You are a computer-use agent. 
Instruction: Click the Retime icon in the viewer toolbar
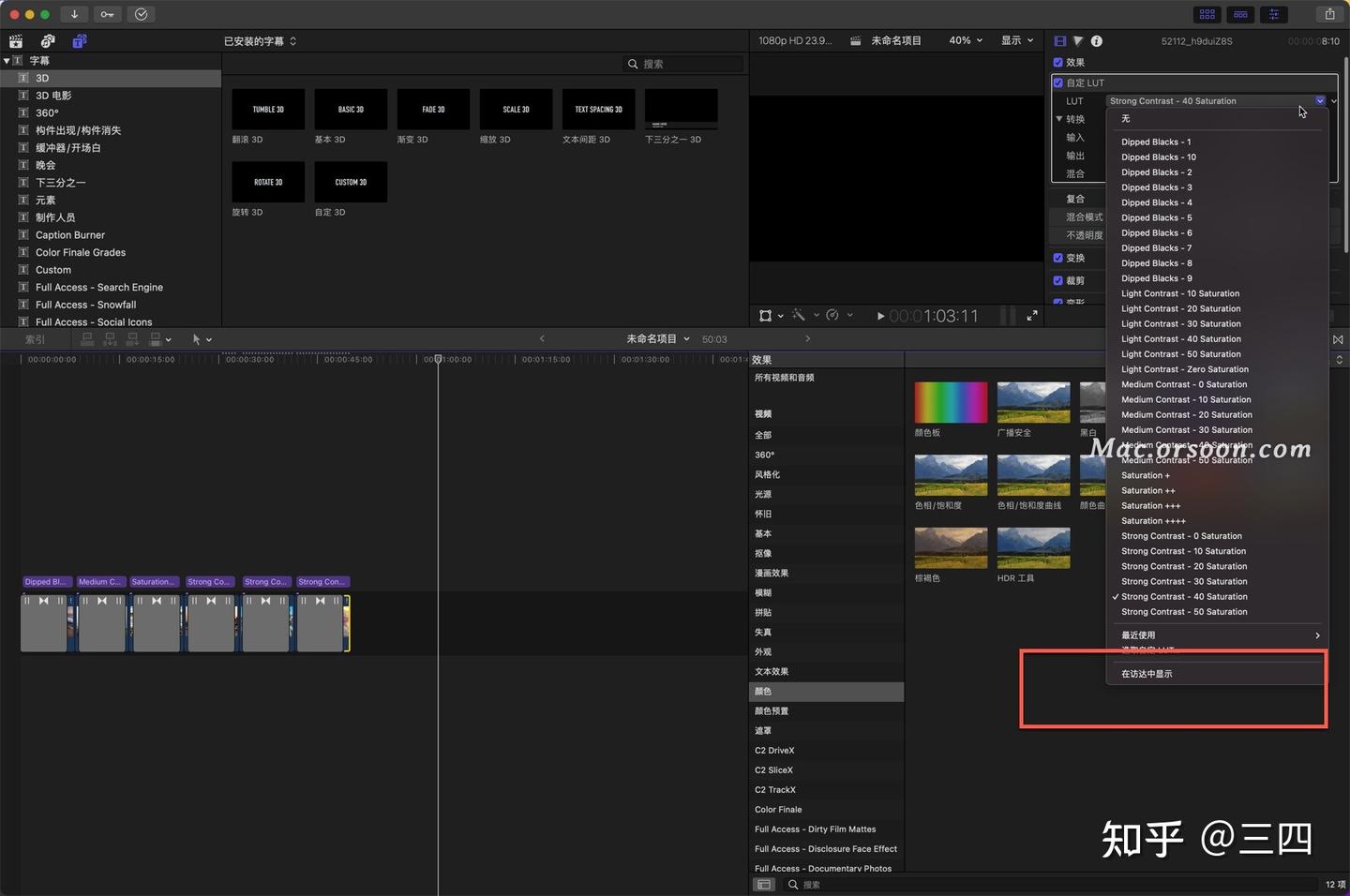[x=832, y=315]
